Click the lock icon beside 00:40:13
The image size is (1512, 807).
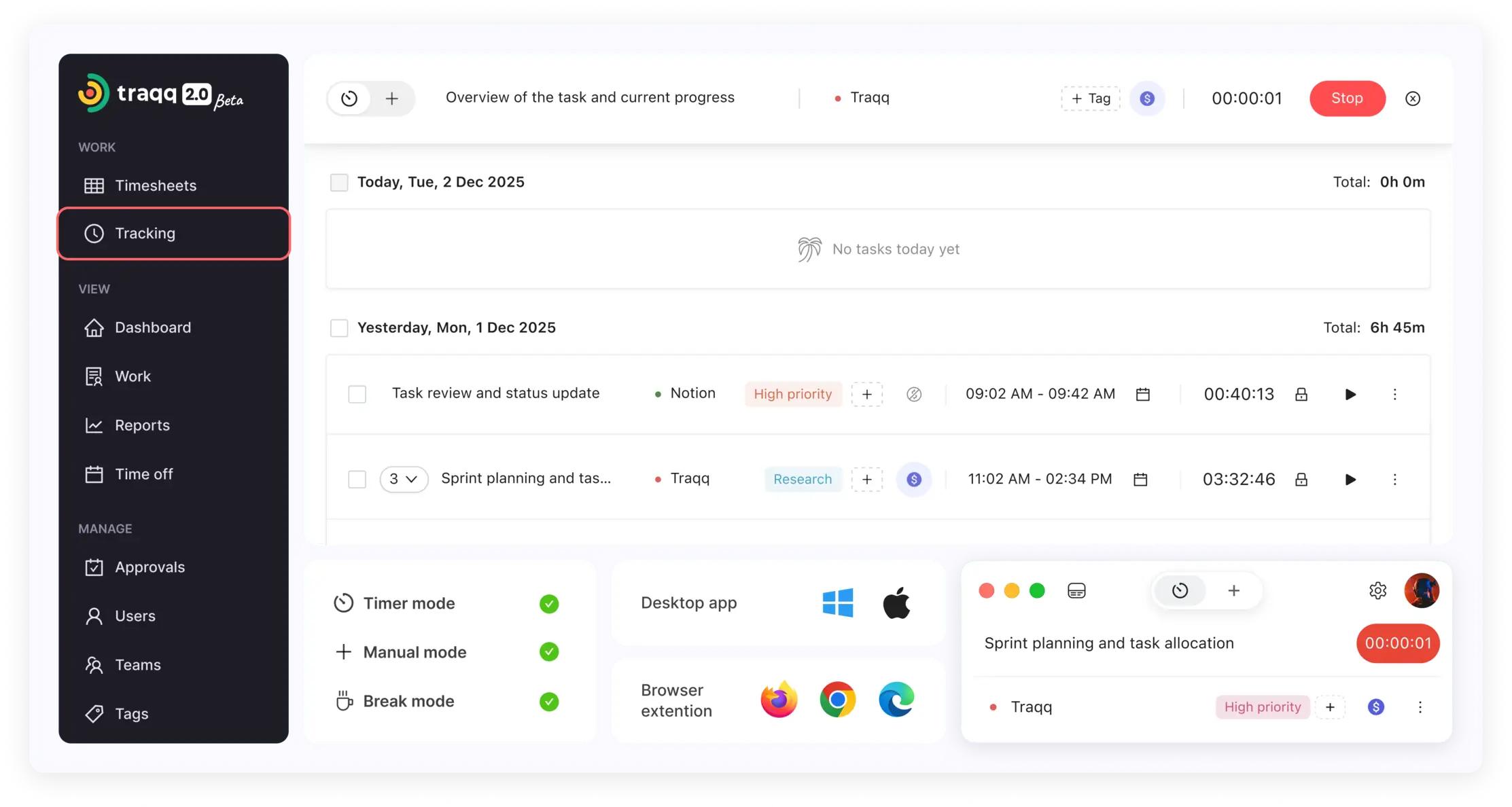pos(1301,394)
